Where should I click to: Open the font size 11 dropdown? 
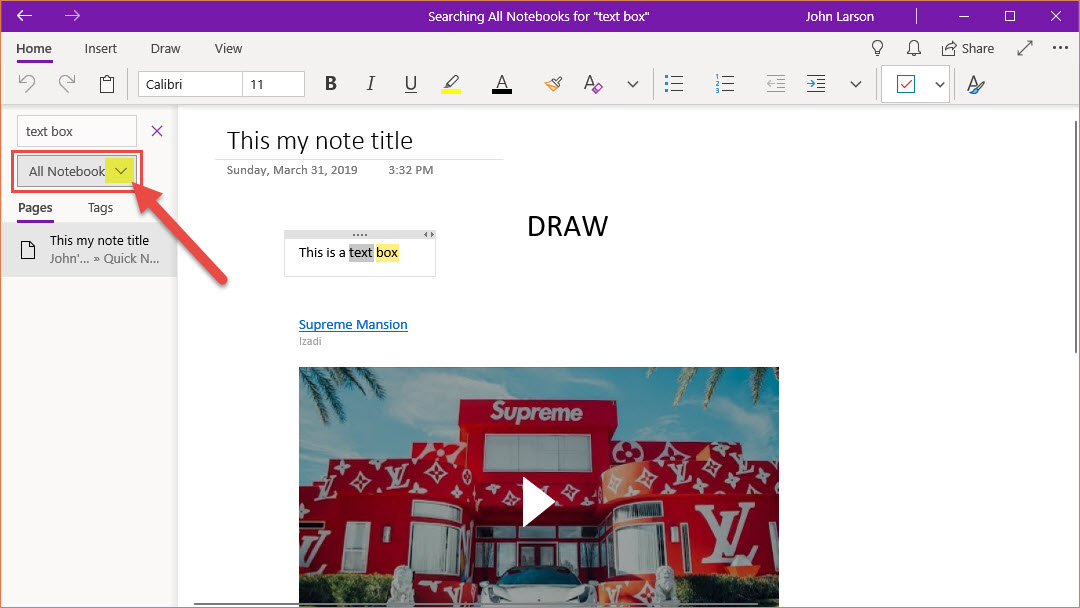point(273,85)
